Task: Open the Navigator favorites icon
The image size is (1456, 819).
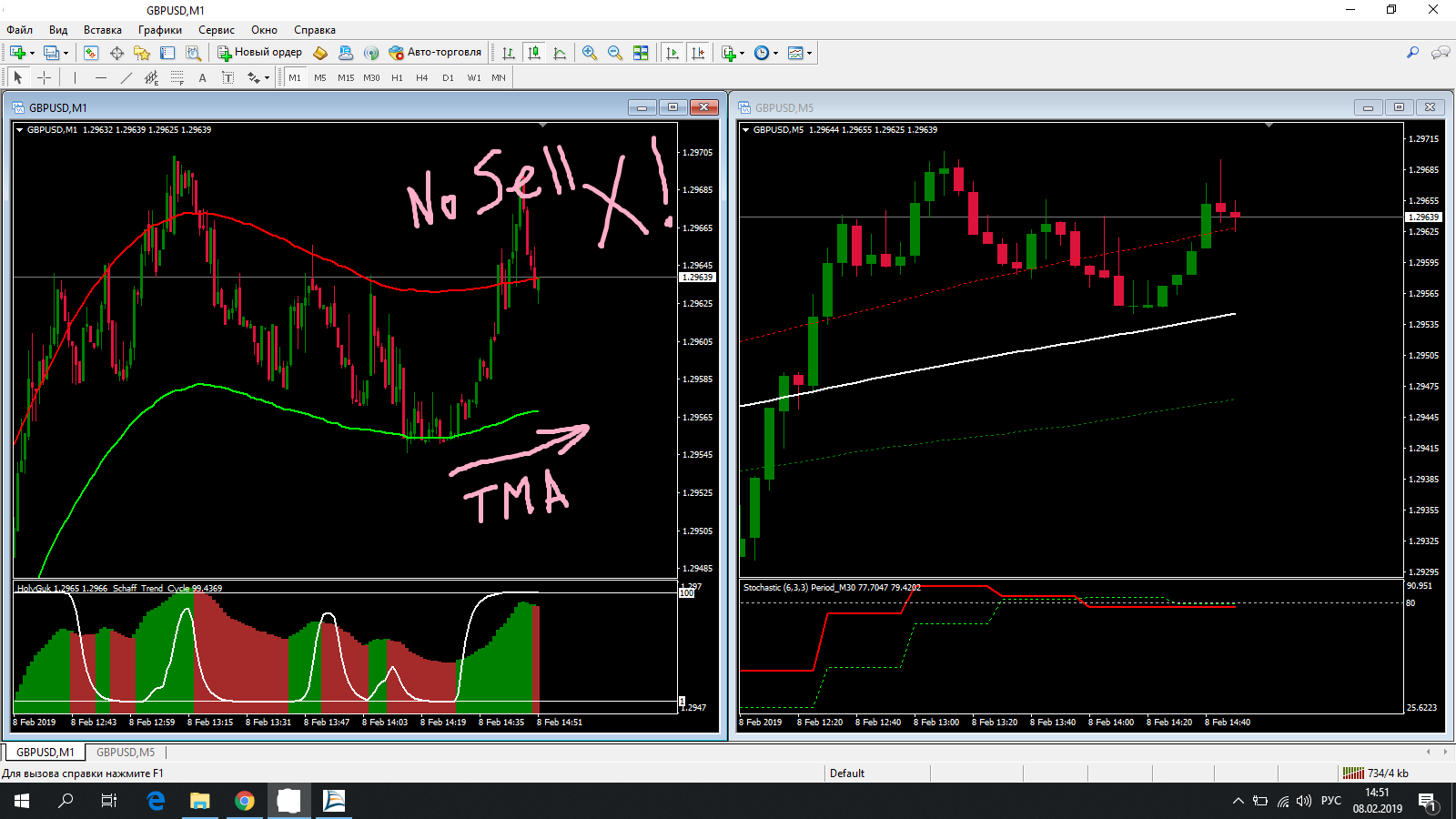Action: (142, 53)
